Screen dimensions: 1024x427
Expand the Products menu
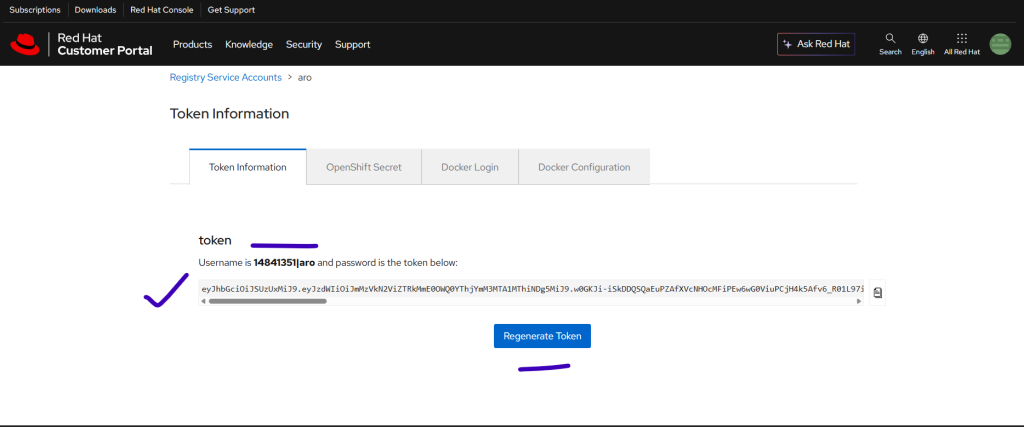[x=192, y=44]
